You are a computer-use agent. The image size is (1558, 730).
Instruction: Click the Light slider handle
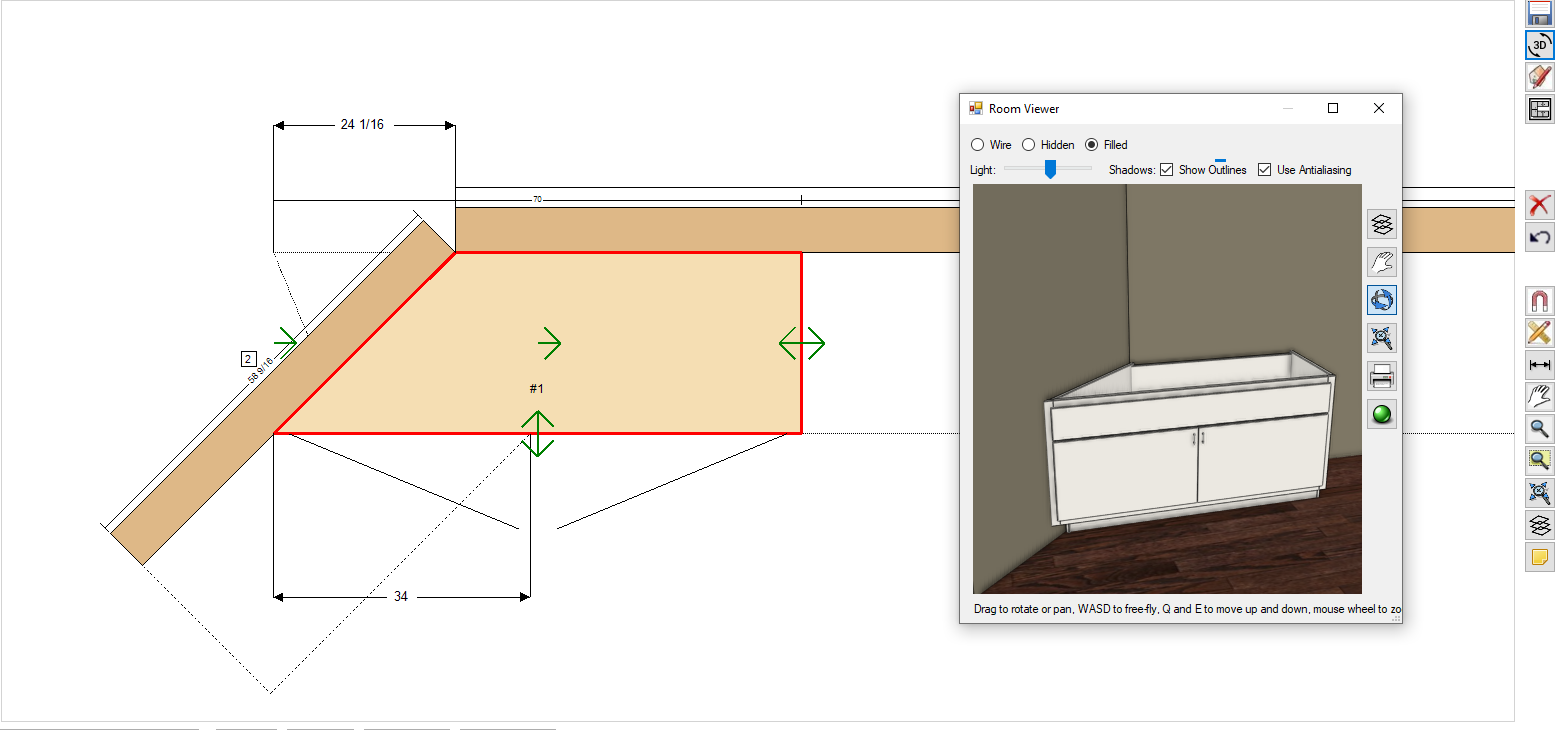(1050, 169)
